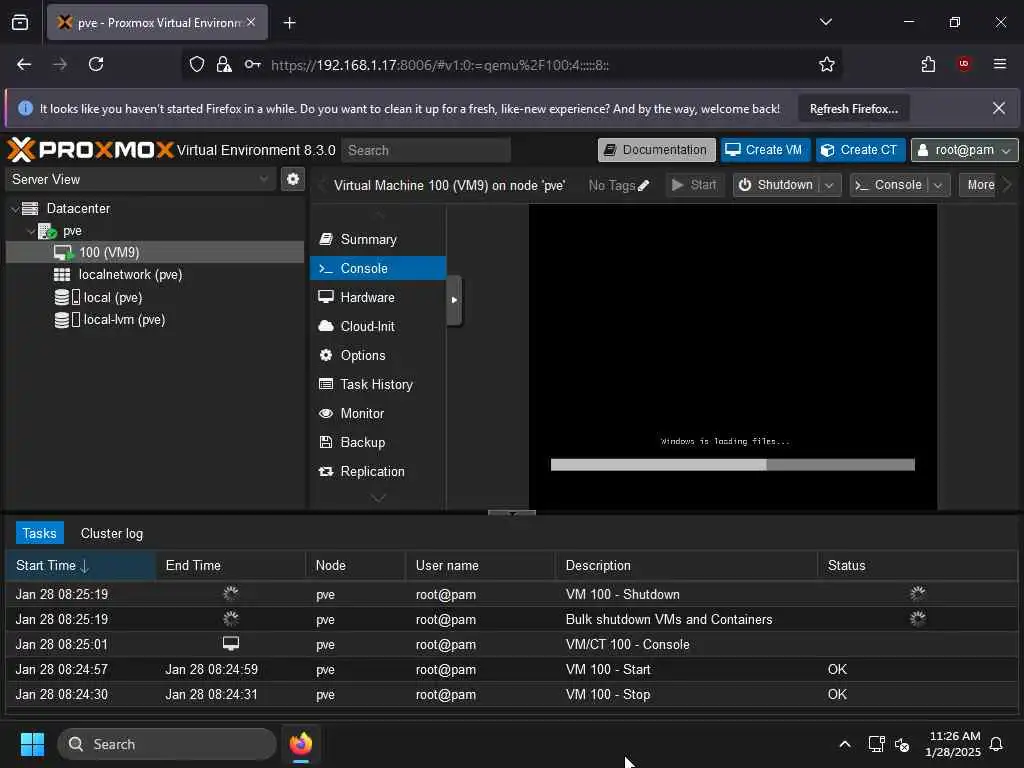
Task: Select the Console menu item
Action: tap(377, 268)
